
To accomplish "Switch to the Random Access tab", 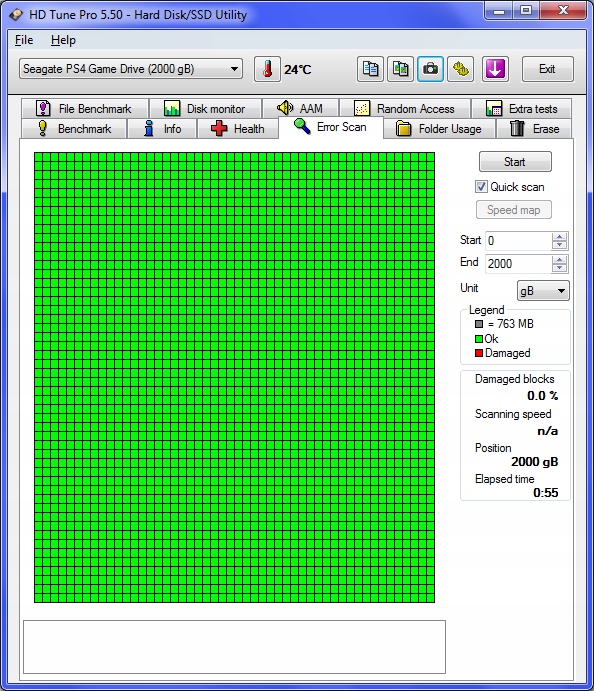I will 405,108.
